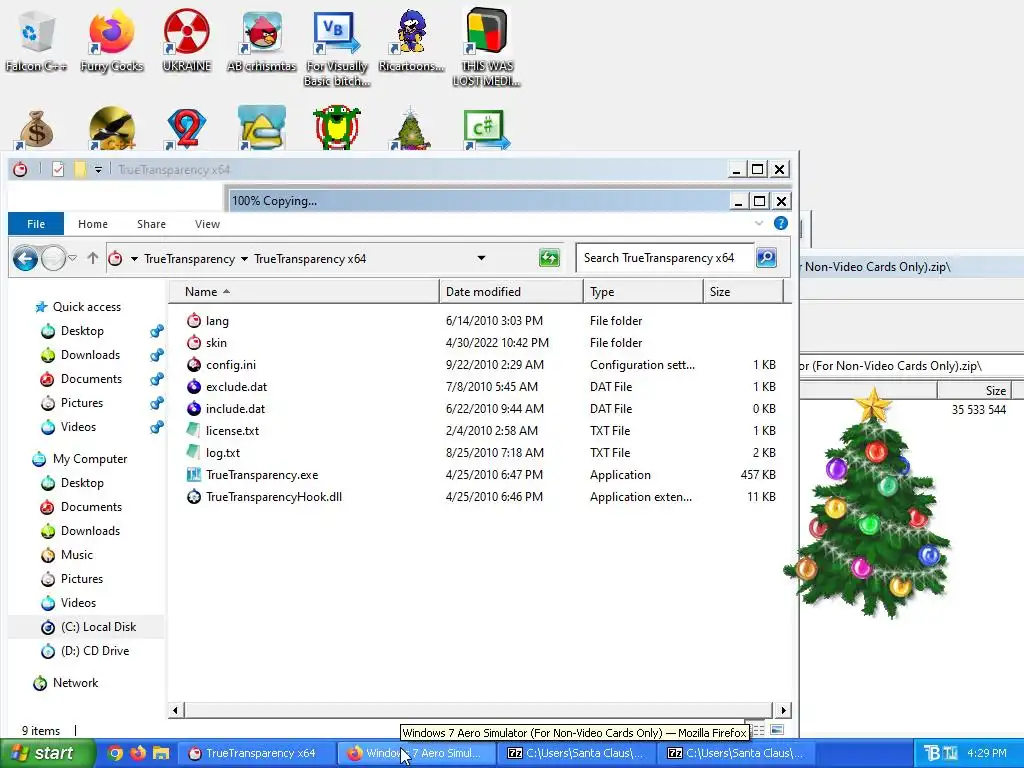Open the View ribbon tab
1024x768 pixels.
click(207, 224)
